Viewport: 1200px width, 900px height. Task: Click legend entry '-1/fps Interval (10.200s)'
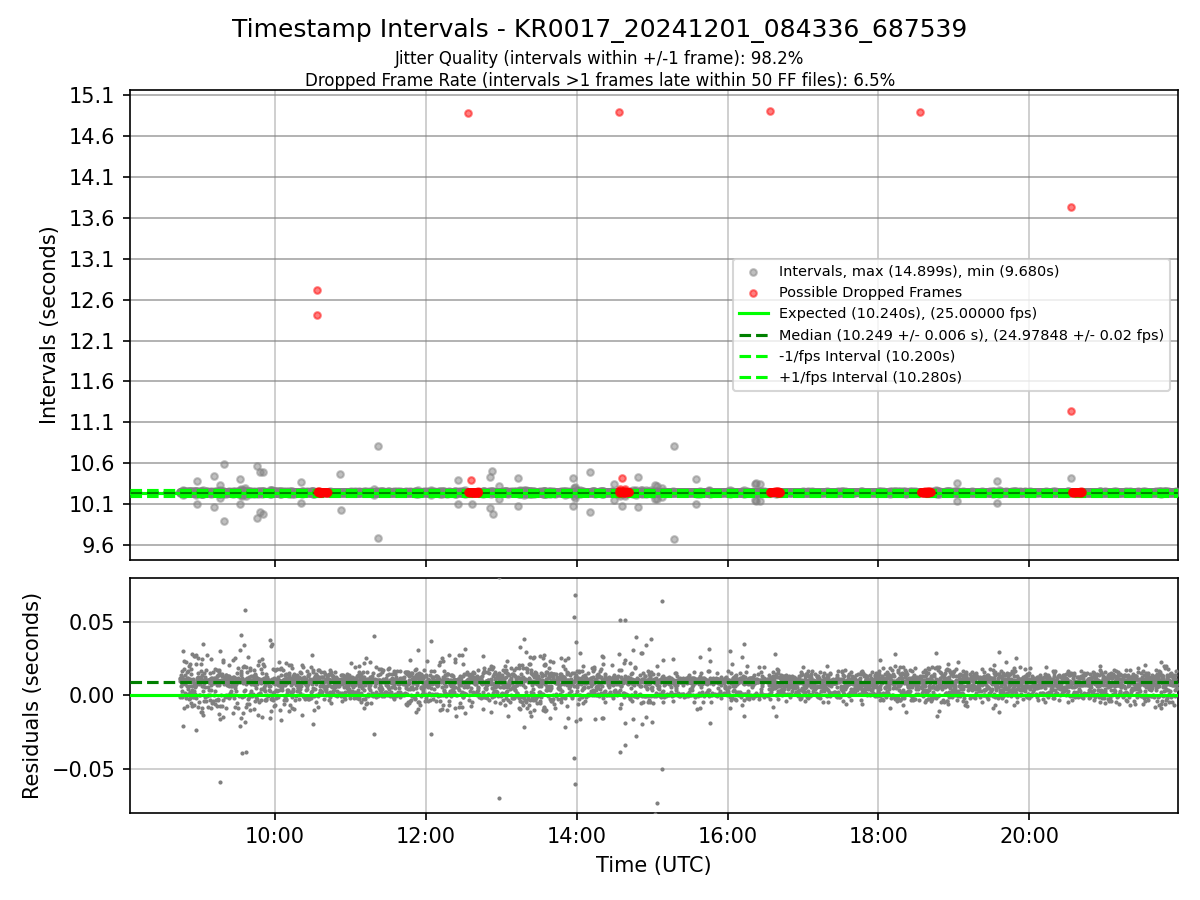[867, 357]
